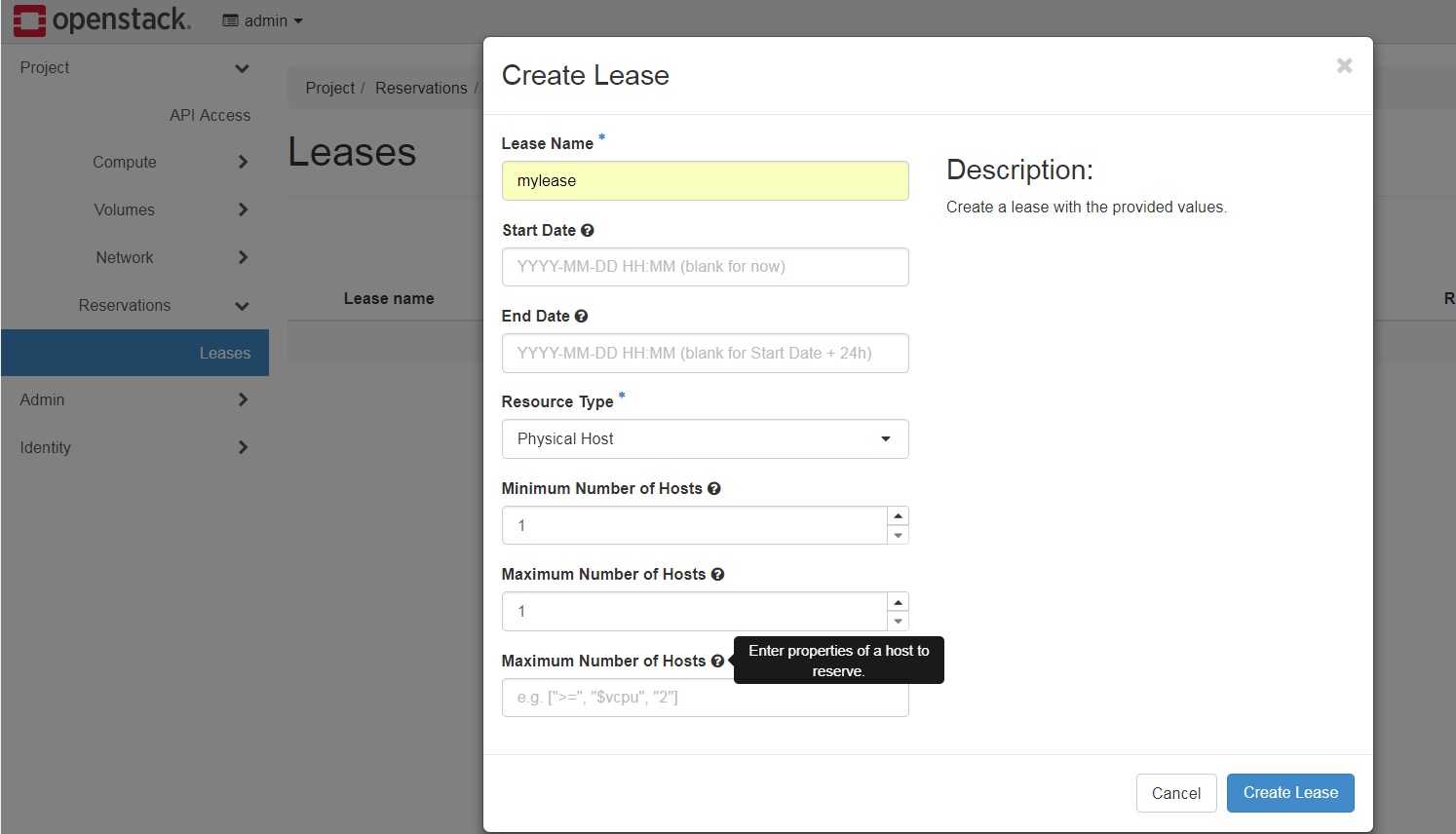Open the Resource Type dropdown
The height and width of the screenshot is (834, 1456).
(705, 438)
